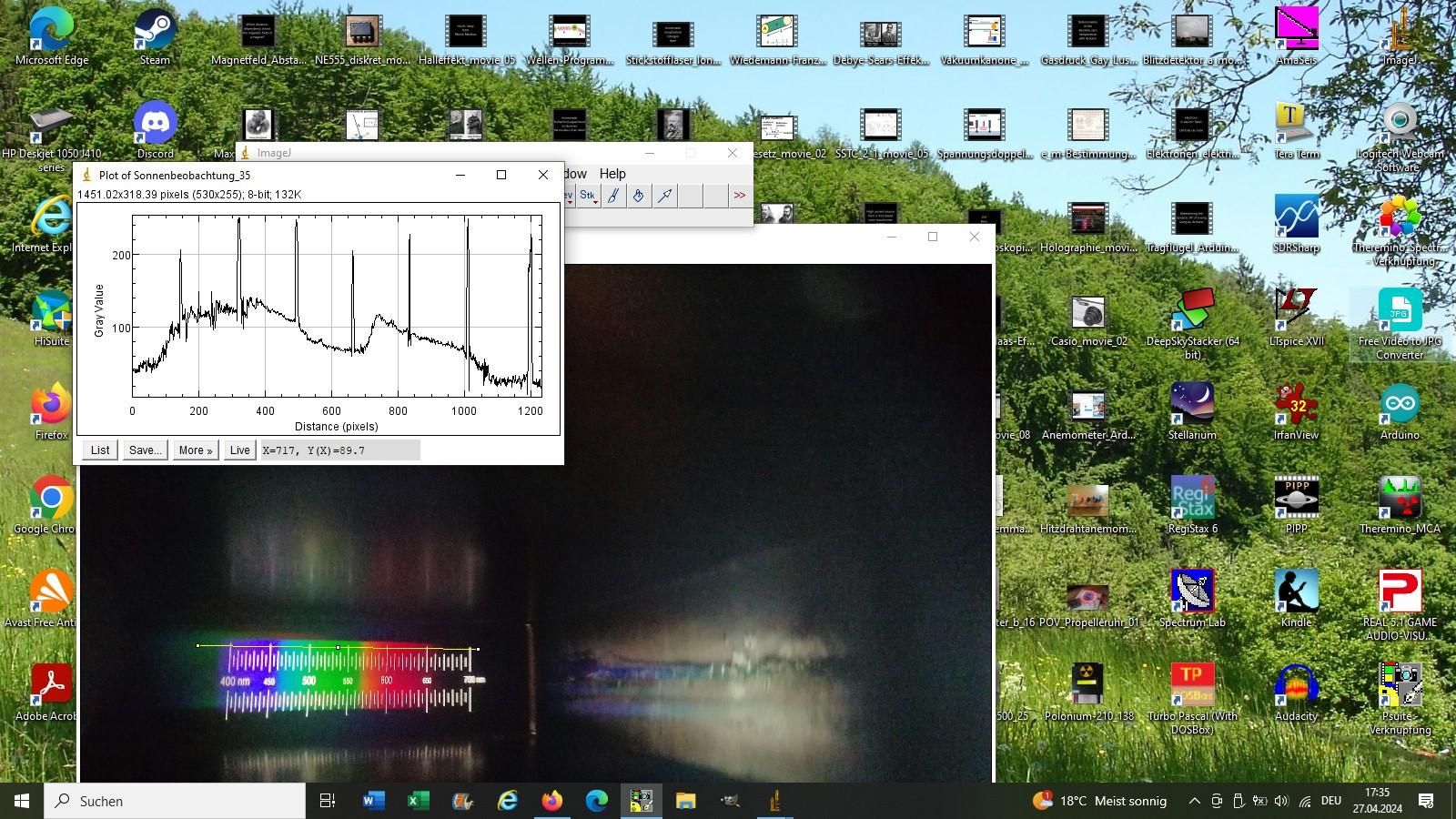Image resolution: width=1456 pixels, height=819 pixels.
Task: Open DeepSkyStacker (64 bit) shortcut
Action: click(x=1192, y=324)
